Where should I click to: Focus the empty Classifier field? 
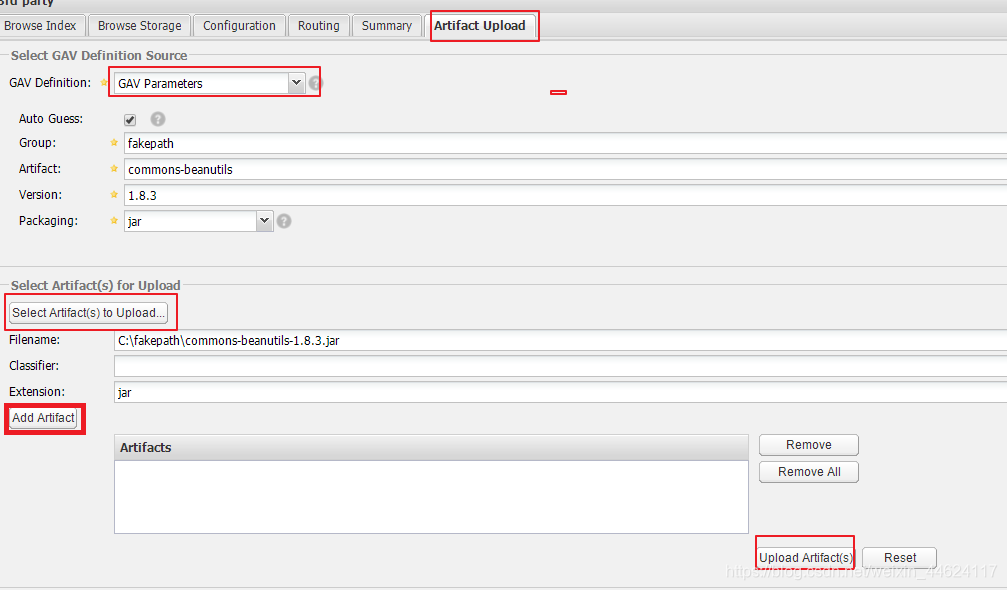click(x=560, y=366)
